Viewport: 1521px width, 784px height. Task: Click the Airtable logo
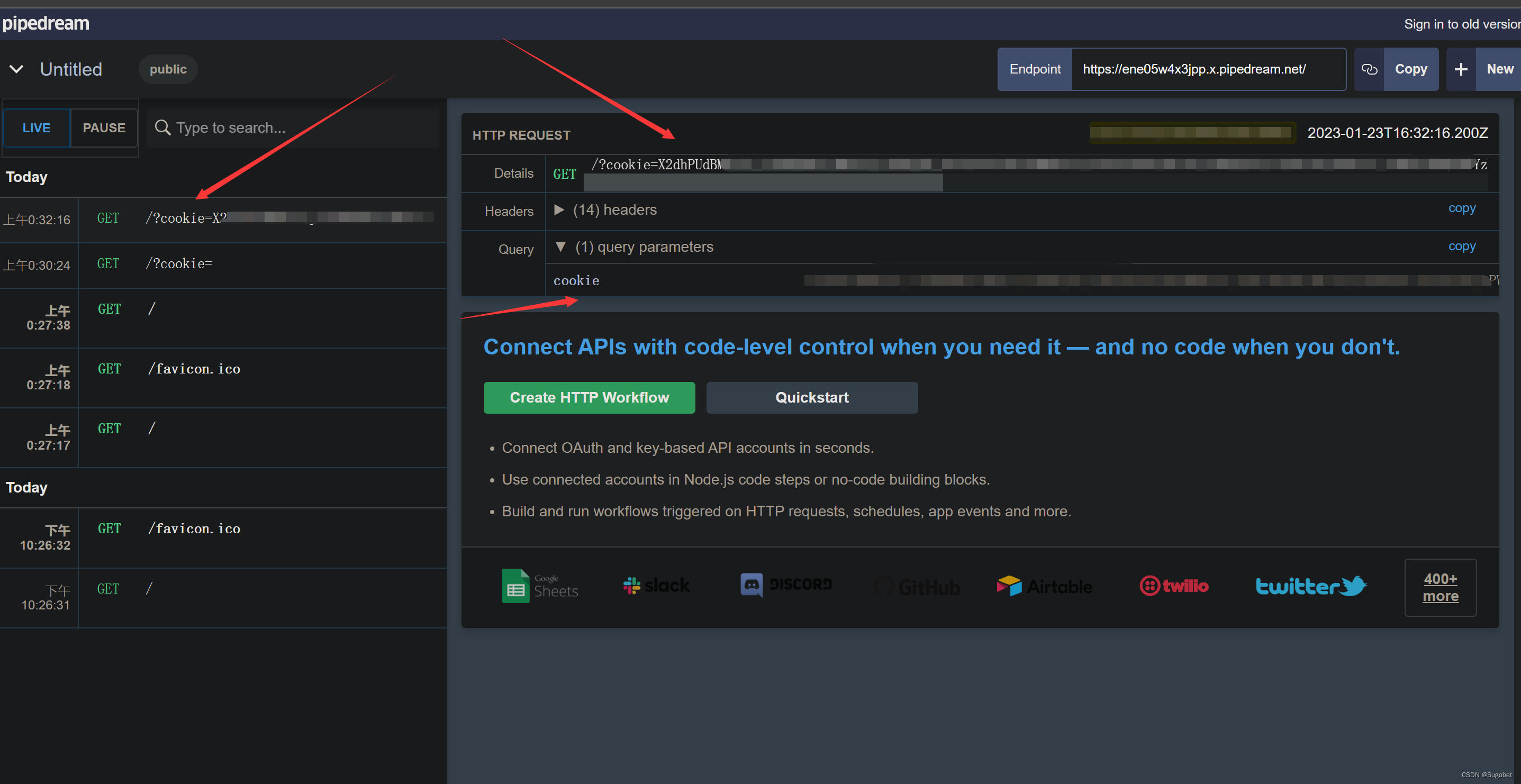pyautogui.click(x=1044, y=586)
